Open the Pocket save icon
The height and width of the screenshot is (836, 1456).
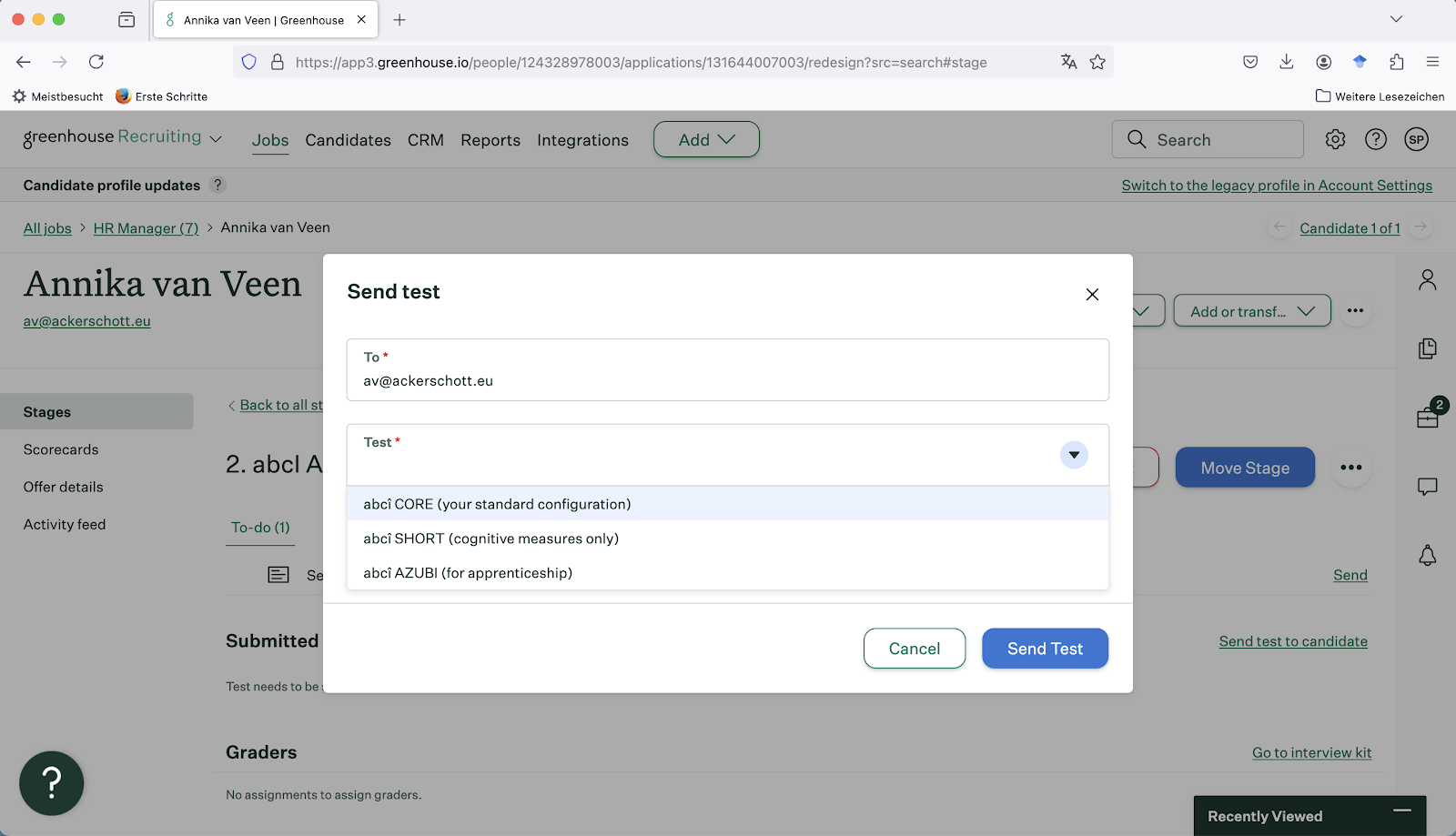click(x=1250, y=62)
